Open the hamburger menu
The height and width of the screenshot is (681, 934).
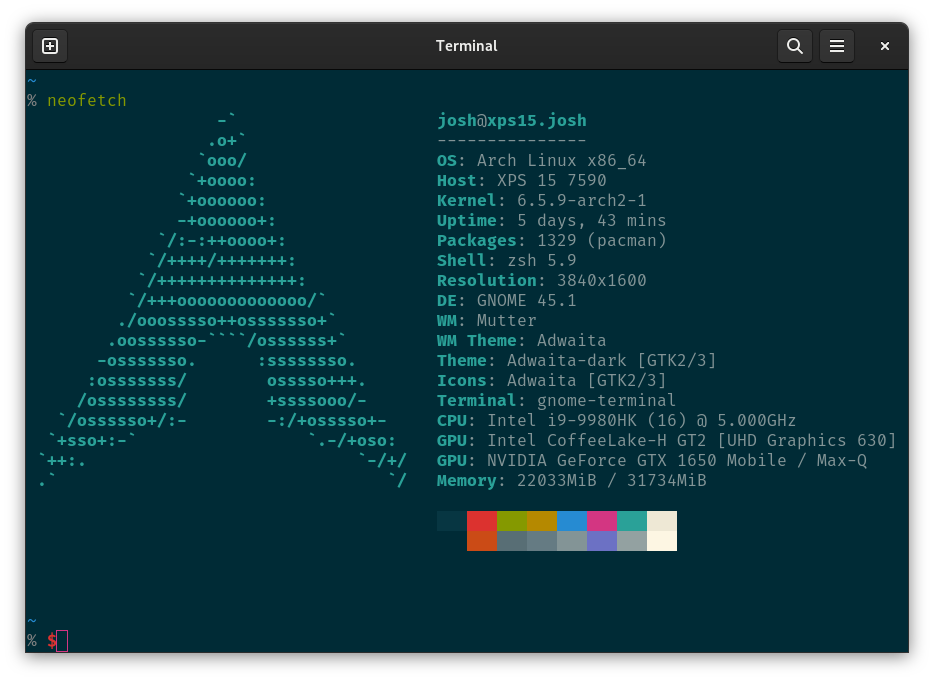click(837, 46)
